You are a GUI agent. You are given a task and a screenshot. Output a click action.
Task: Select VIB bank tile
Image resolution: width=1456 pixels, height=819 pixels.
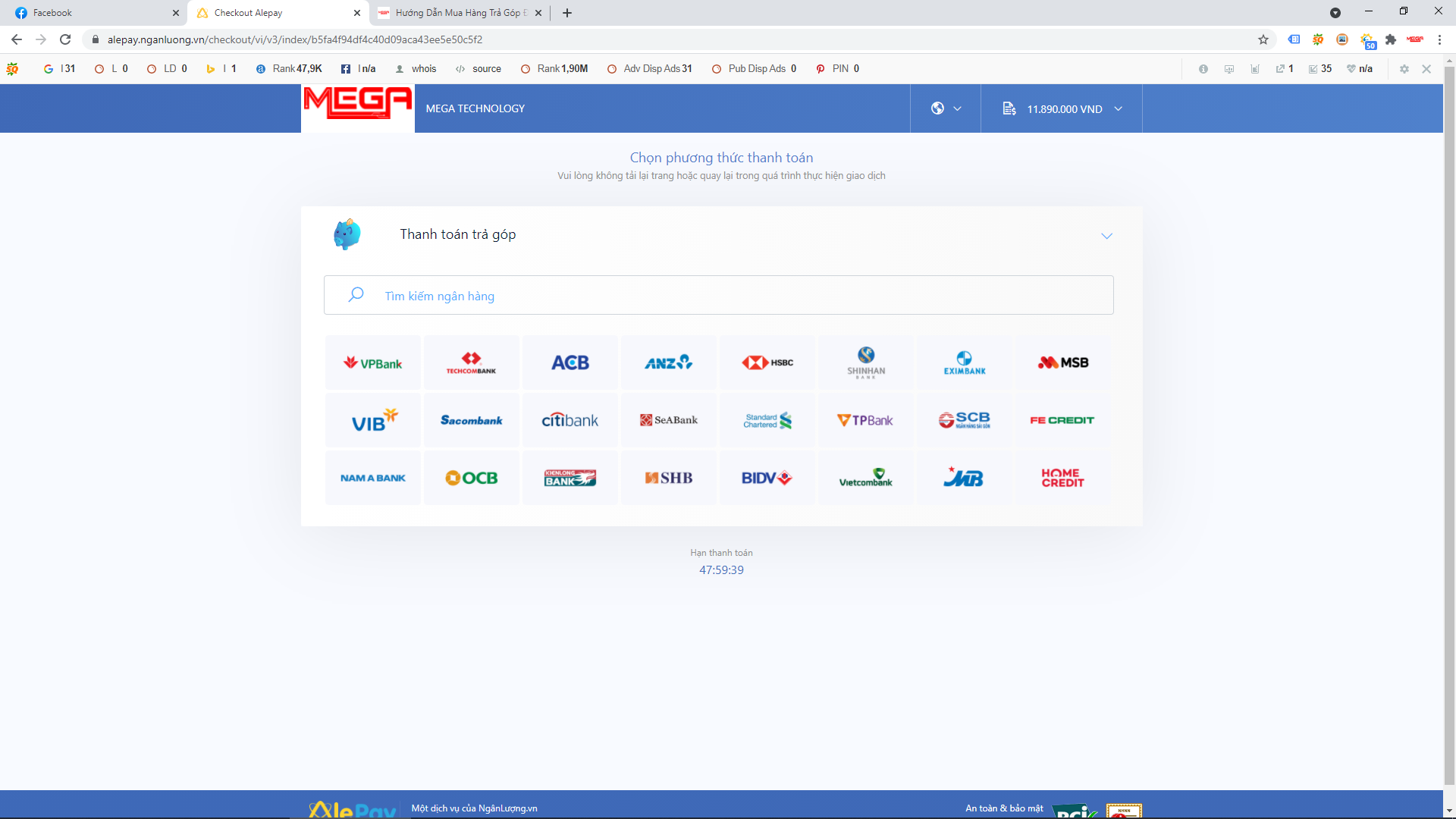click(x=373, y=420)
